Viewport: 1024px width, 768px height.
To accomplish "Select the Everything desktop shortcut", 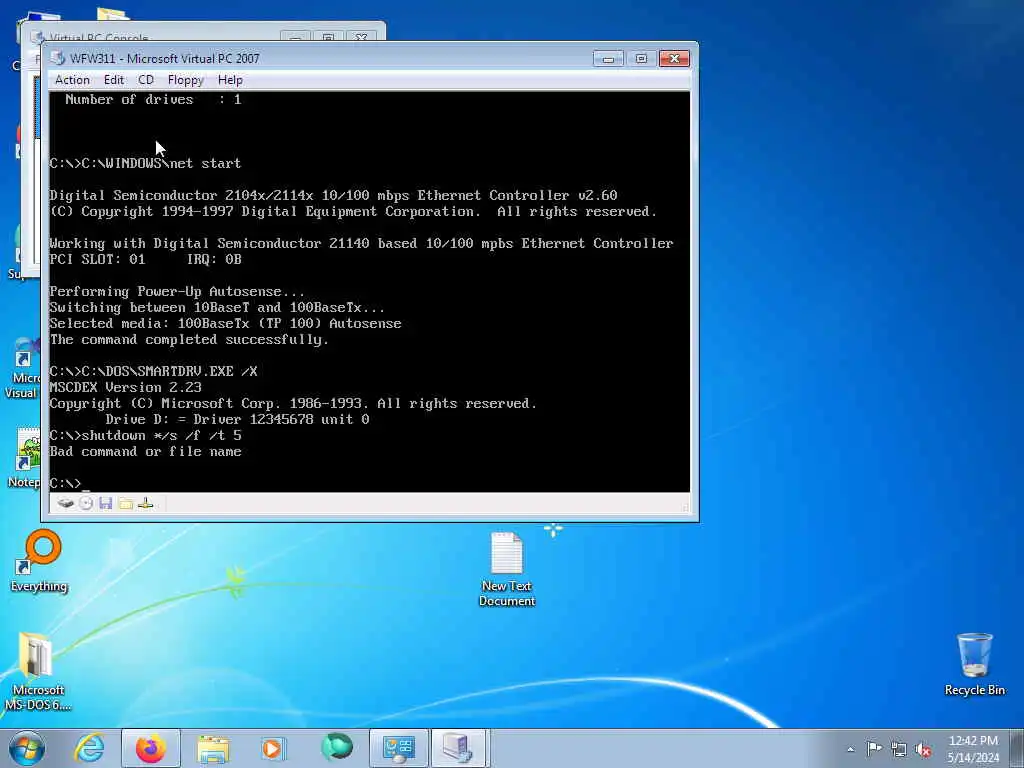I will tap(39, 562).
